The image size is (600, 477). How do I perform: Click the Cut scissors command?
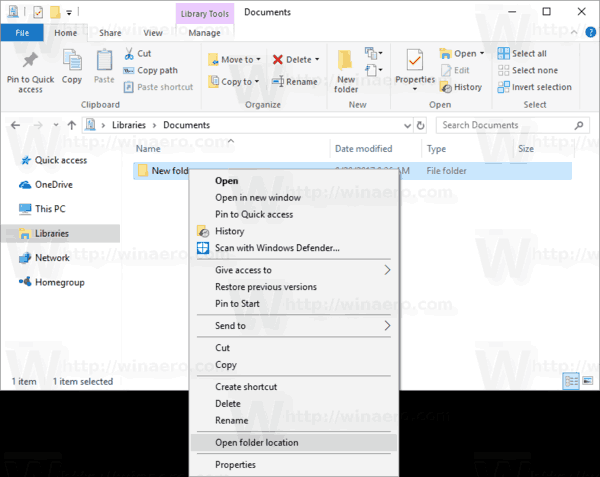(138, 54)
